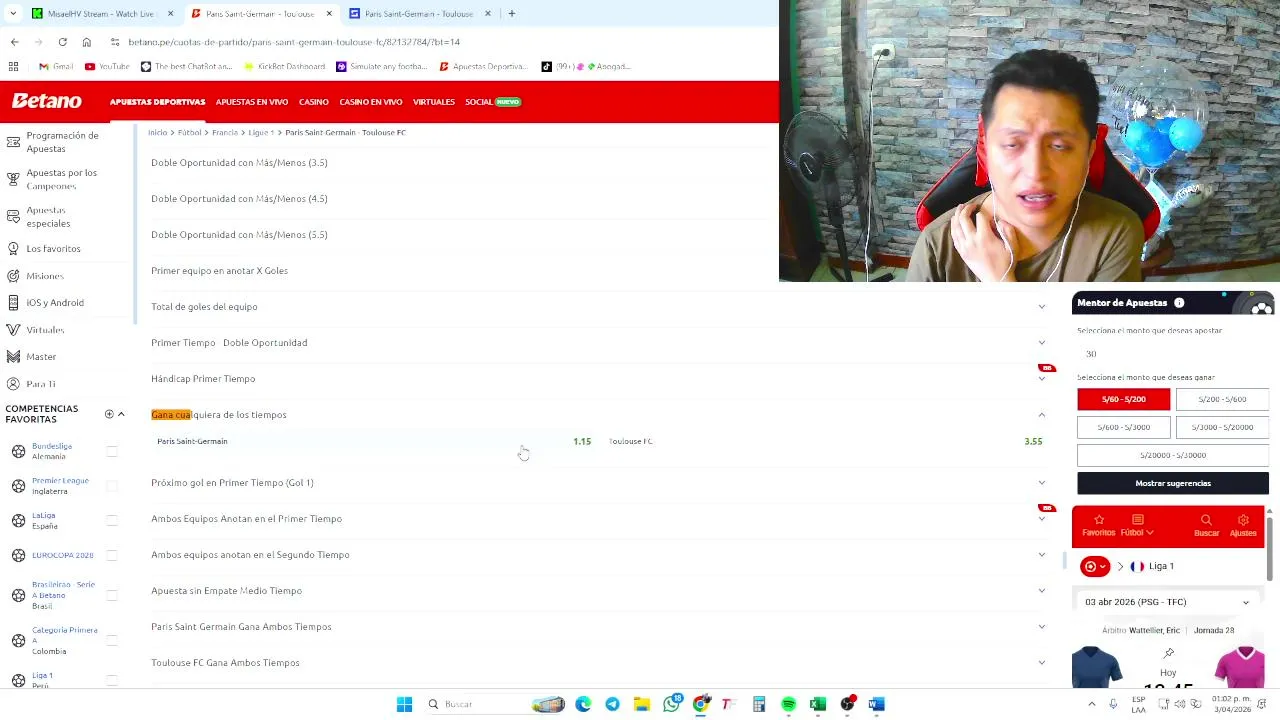Collapse Gana cualquiera de los tiempos market
Image resolution: width=1280 pixels, height=720 pixels.
click(1041, 414)
